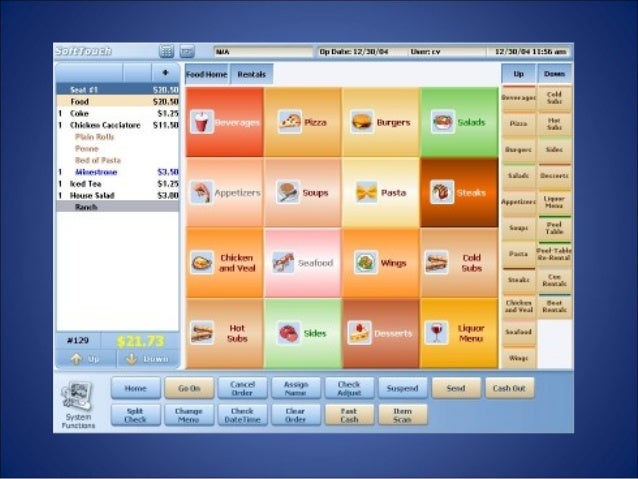This screenshot has height=479, width=638.
Task: Click the Clear Order button
Action: click(x=296, y=415)
